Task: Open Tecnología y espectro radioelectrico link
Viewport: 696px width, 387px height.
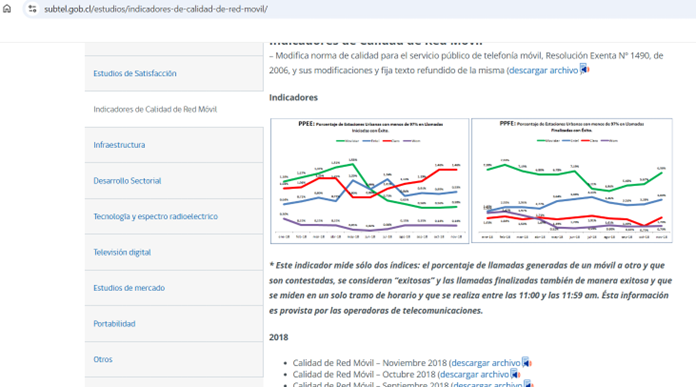Action: point(155,216)
